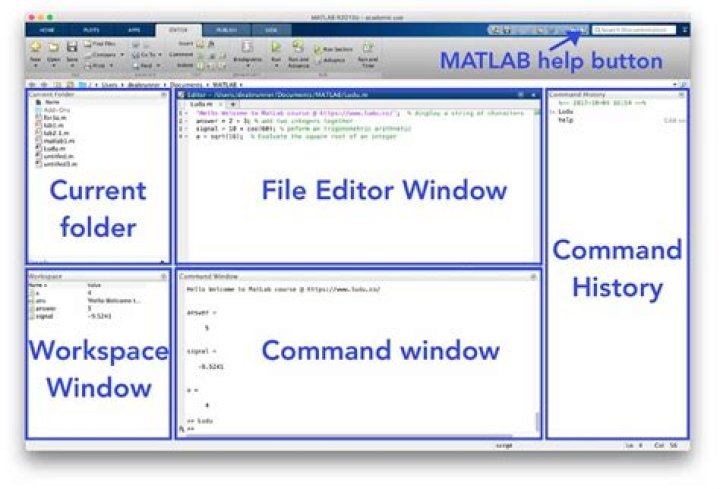The height and width of the screenshot is (489, 720).
Task: Click the Find button in Navigate section
Action: tap(143, 66)
